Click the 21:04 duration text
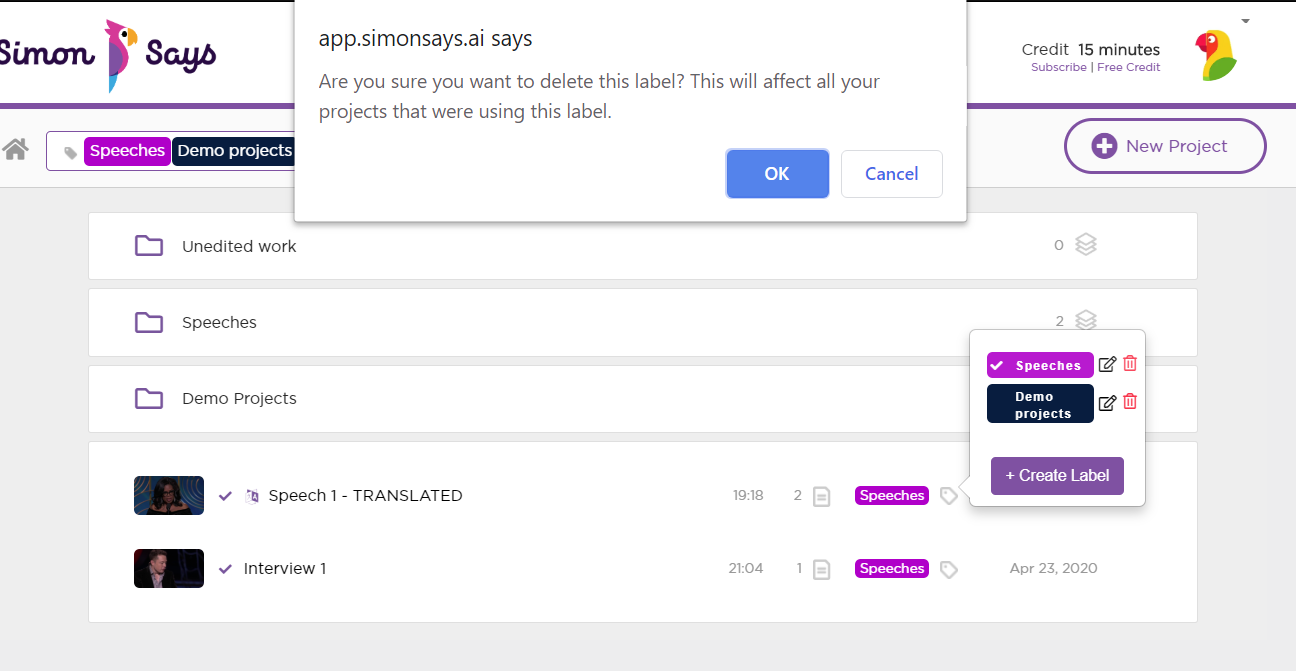 pos(746,568)
